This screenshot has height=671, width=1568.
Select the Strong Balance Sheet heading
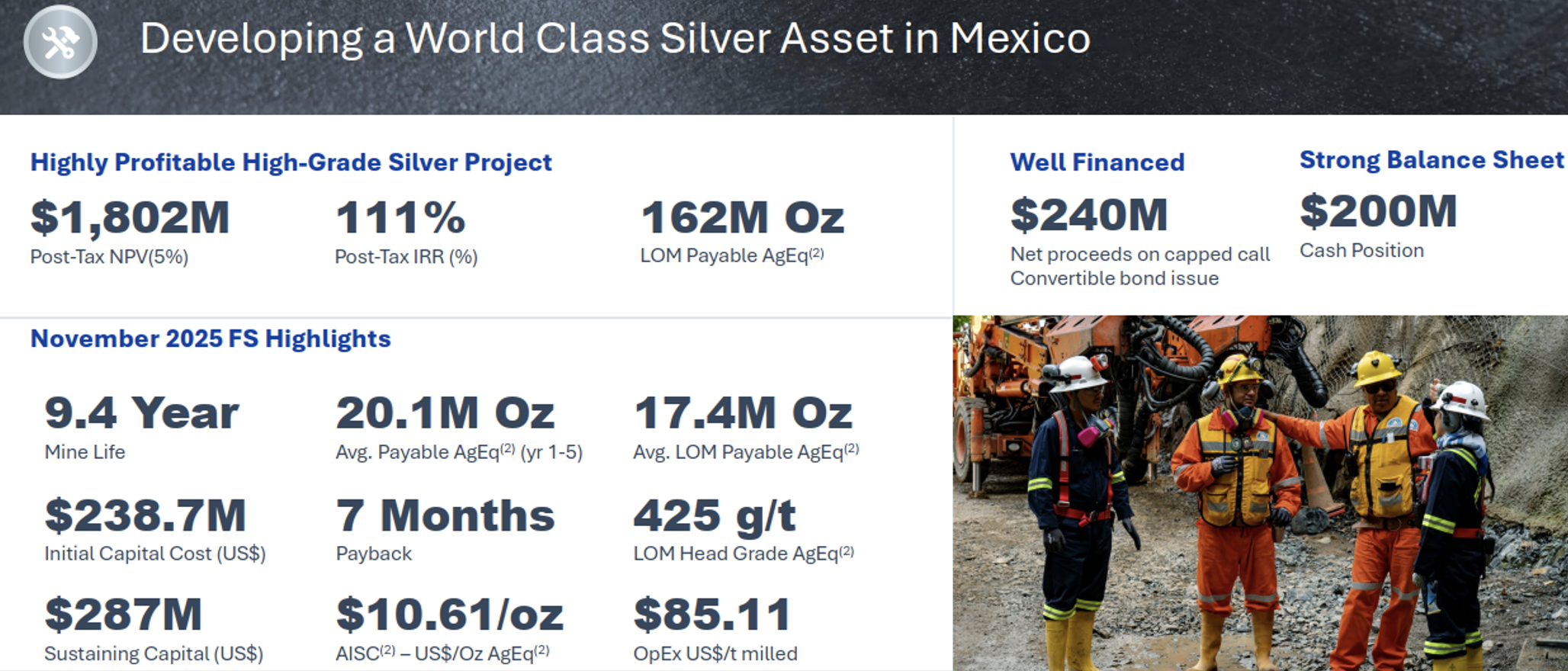tap(1431, 160)
